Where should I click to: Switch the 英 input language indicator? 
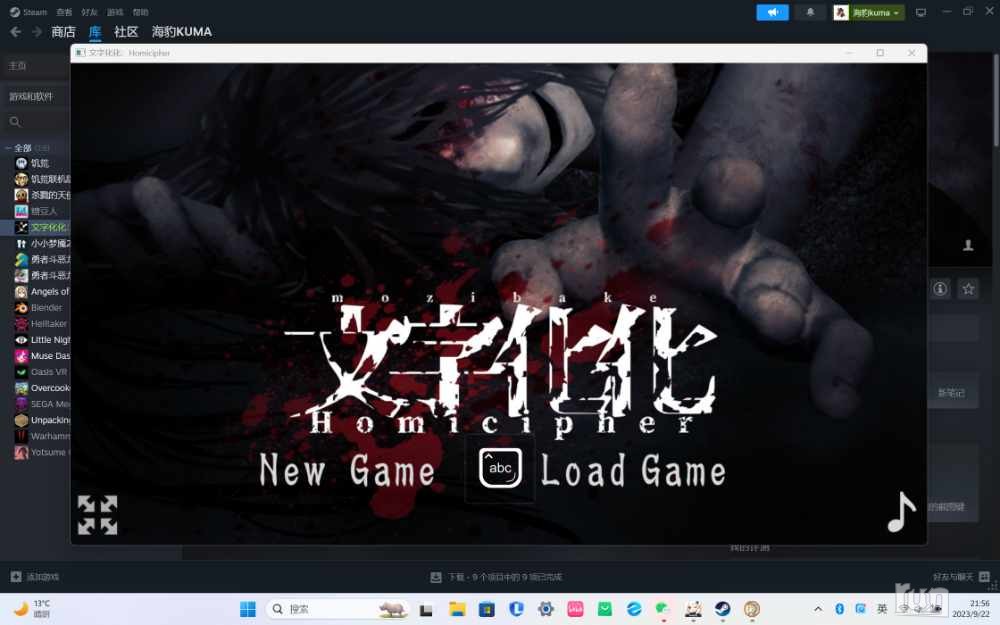coord(882,609)
